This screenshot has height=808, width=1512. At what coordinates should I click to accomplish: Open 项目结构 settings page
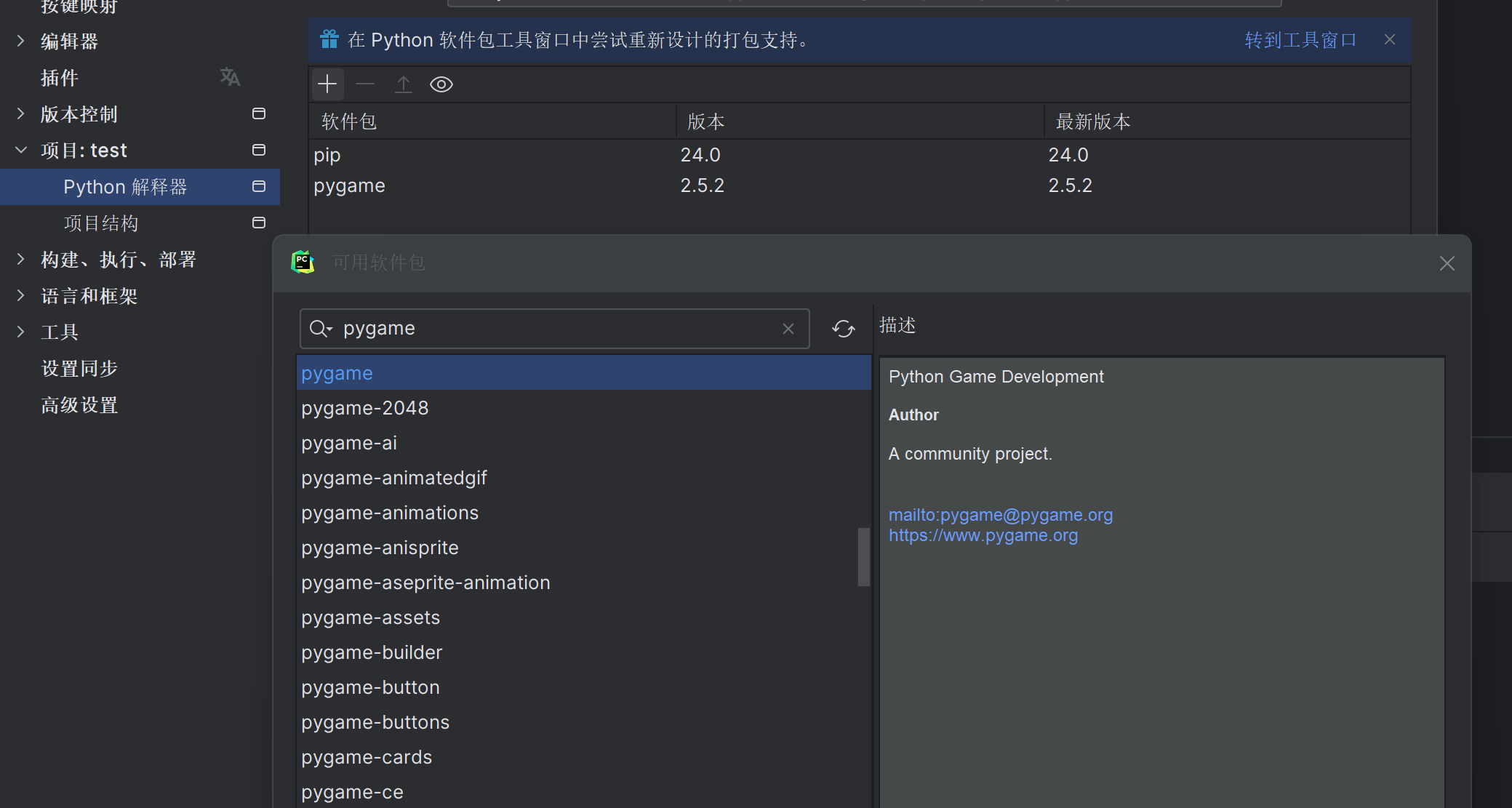click(101, 223)
